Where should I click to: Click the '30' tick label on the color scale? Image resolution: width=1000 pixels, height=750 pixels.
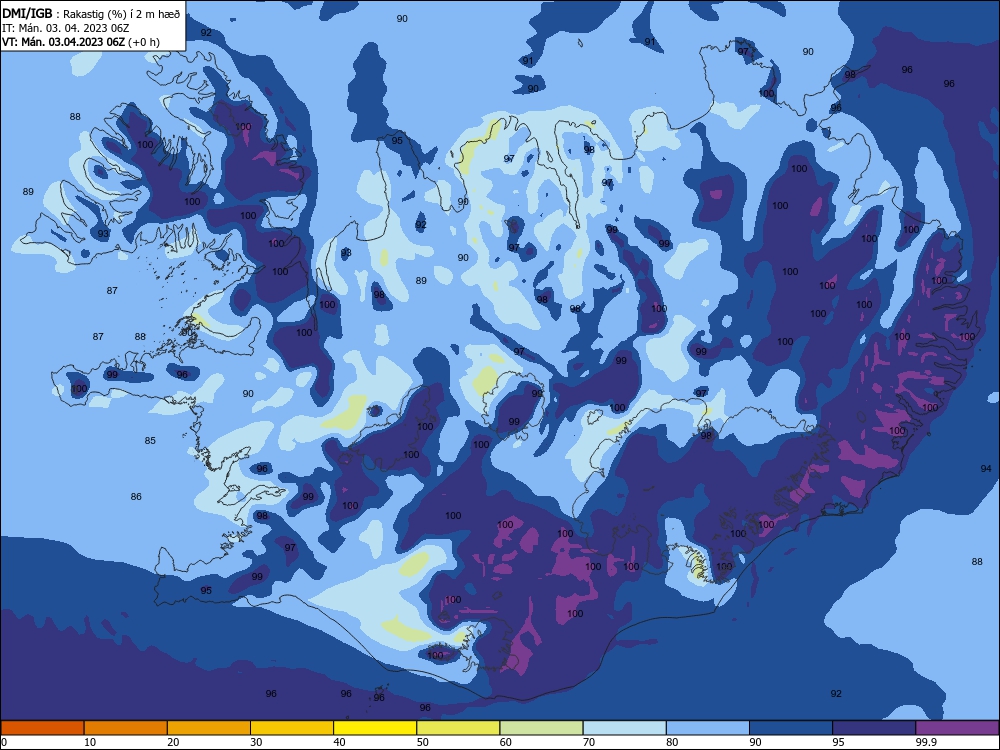click(256, 742)
